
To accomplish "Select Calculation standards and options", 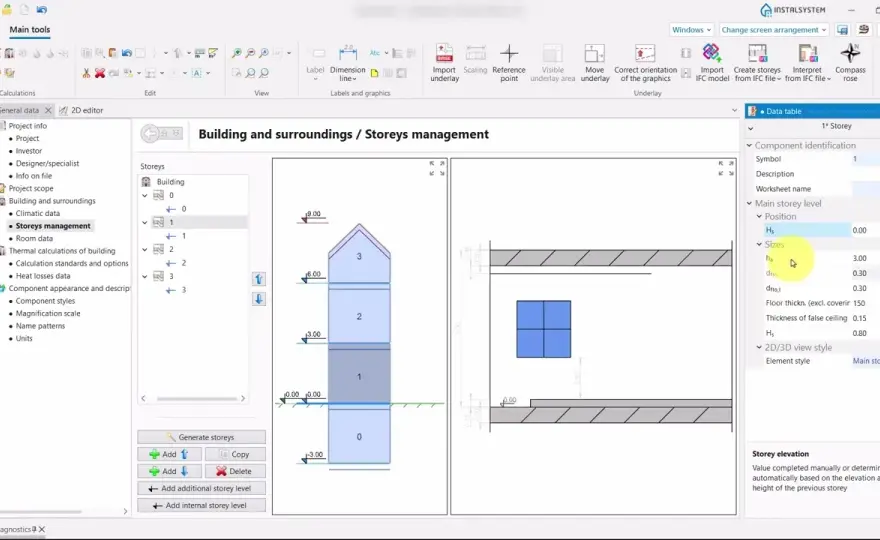I will coord(72,263).
